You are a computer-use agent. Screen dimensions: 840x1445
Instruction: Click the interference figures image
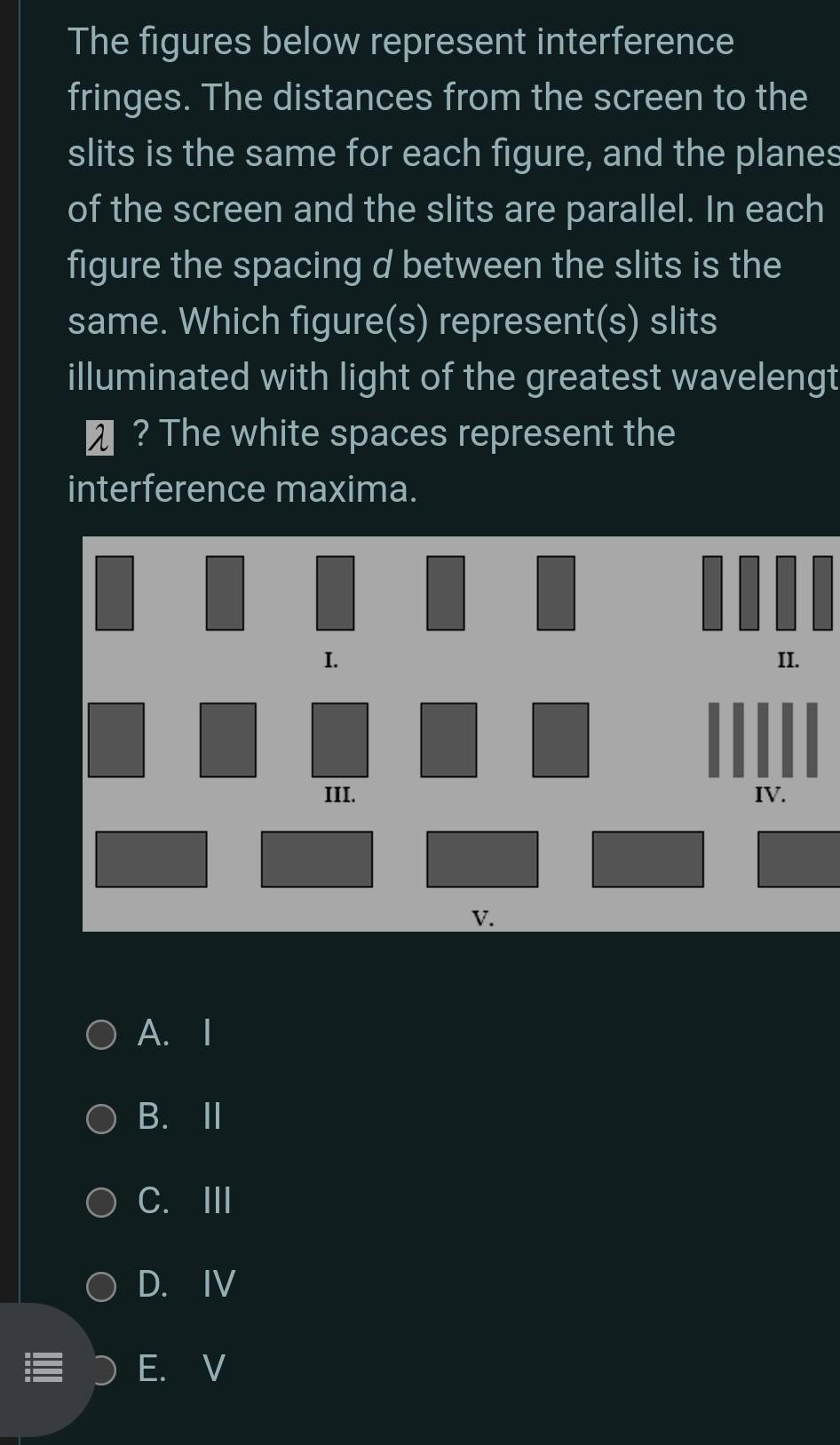click(462, 733)
